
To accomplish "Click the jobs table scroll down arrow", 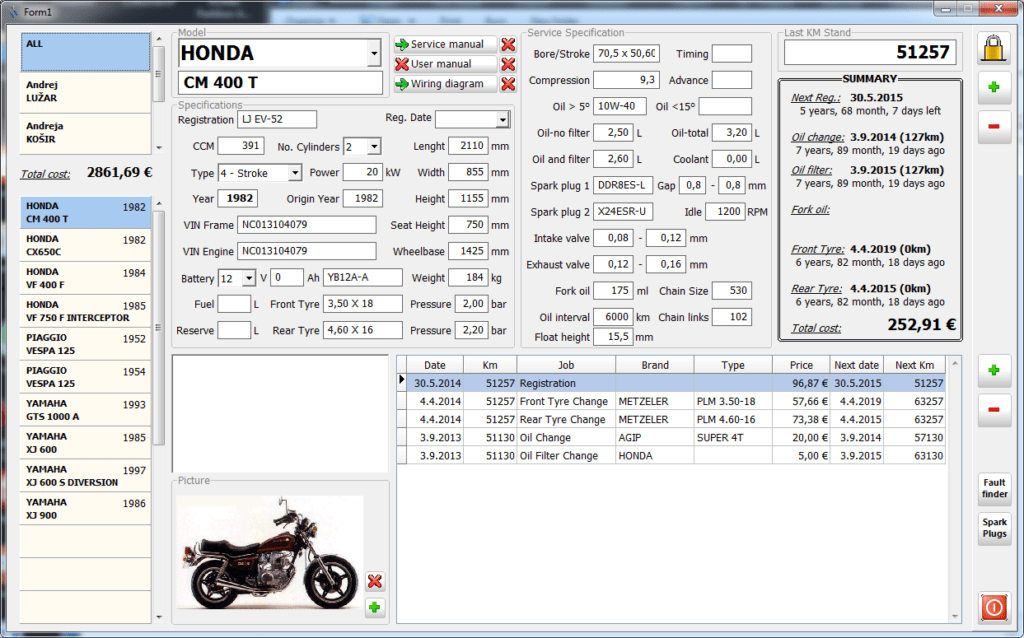I will pyautogui.click(x=954, y=616).
